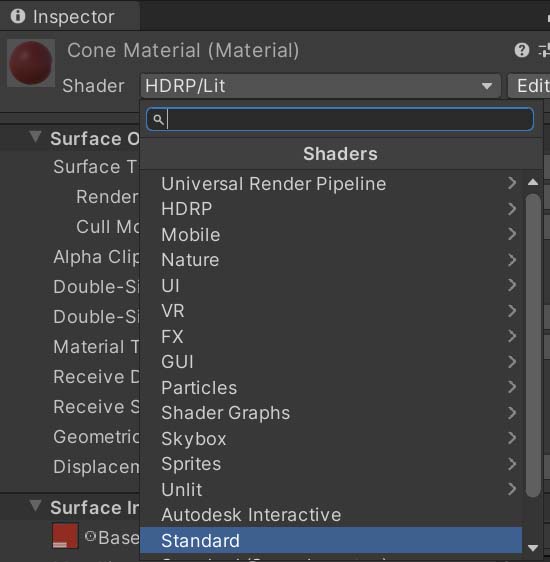Open the Particles shader category

[x=331, y=387]
